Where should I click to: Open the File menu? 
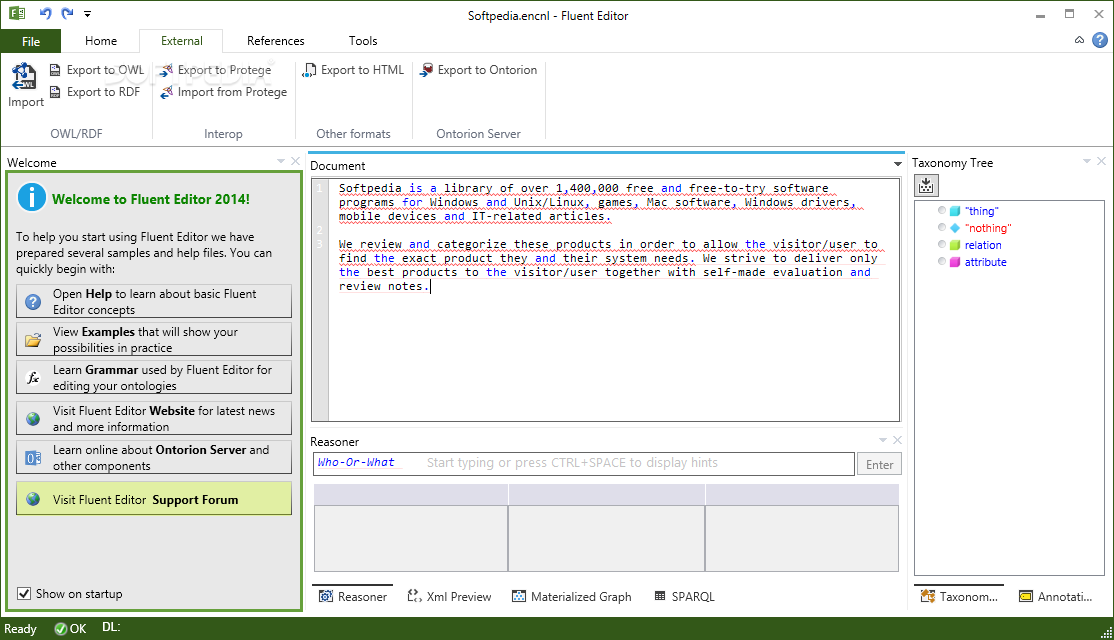pyautogui.click(x=31, y=41)
